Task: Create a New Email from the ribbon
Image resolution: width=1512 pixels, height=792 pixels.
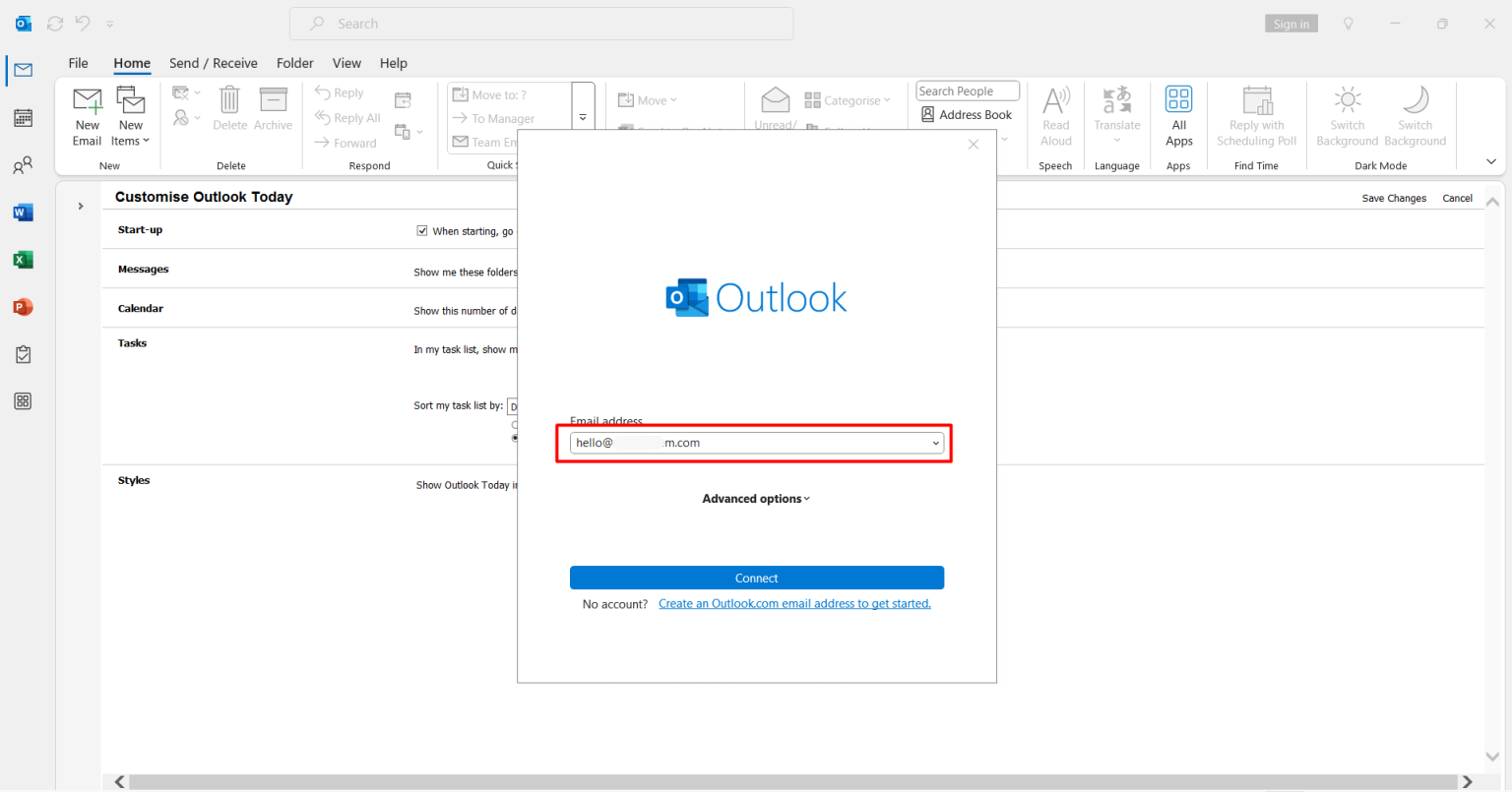Action: pyautogui.click(x=87, y=115)
